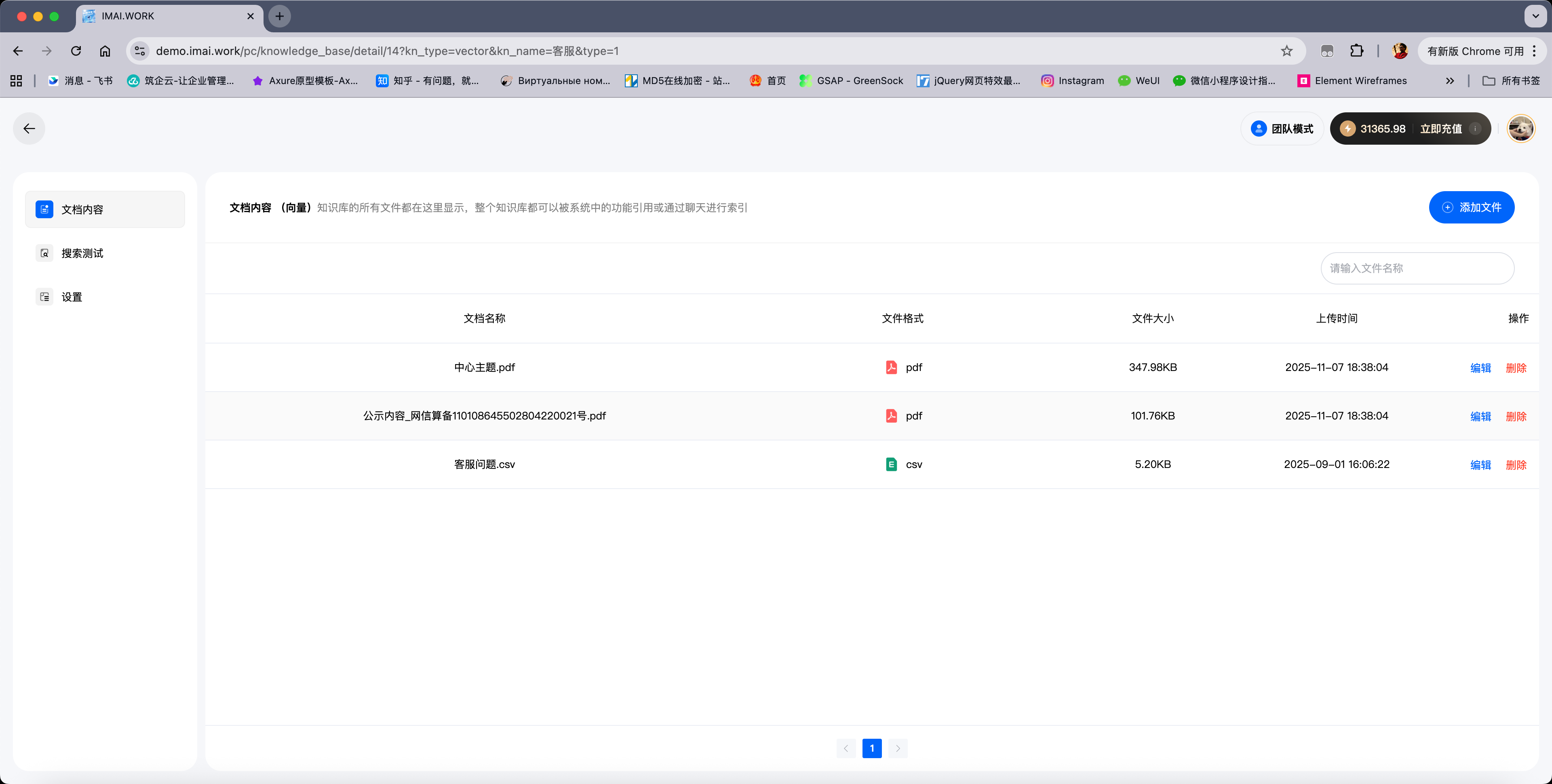Edit the 客服问题.csv entry via 编辑

pyautogui.click(x=1480, y=465)
